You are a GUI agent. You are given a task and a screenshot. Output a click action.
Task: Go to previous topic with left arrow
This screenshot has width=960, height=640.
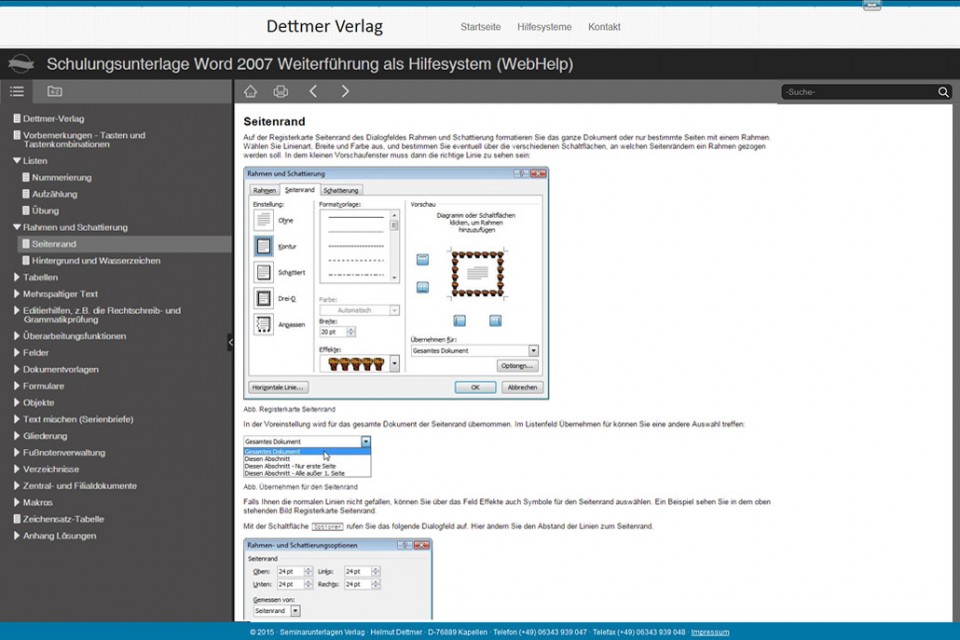tap(313, 91)
